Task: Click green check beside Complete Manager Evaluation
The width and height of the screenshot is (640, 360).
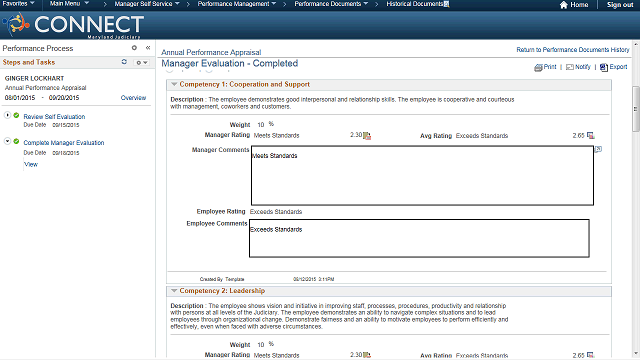Action: point(16,141)
